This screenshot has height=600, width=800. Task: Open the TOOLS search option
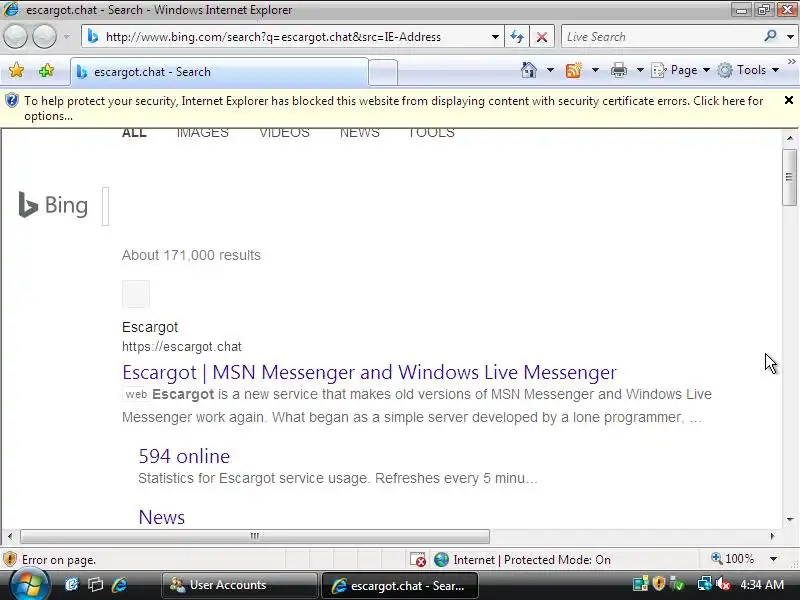(431, 133)
